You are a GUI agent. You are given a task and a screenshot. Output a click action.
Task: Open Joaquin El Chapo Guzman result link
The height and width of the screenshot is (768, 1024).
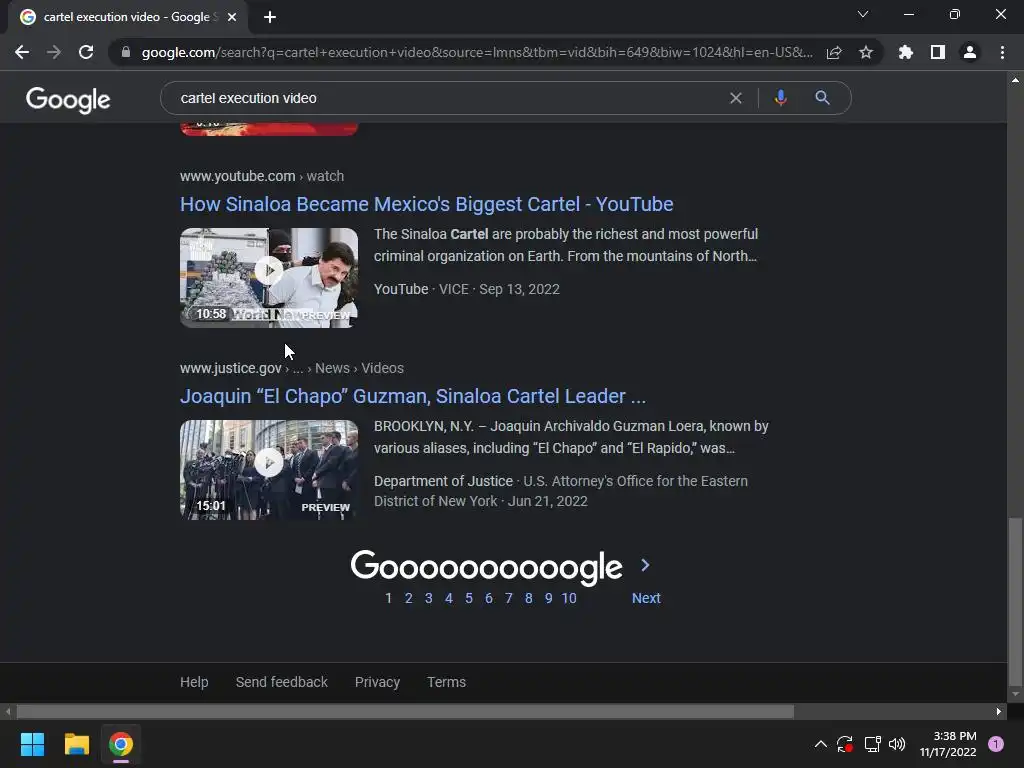(413, 396)
